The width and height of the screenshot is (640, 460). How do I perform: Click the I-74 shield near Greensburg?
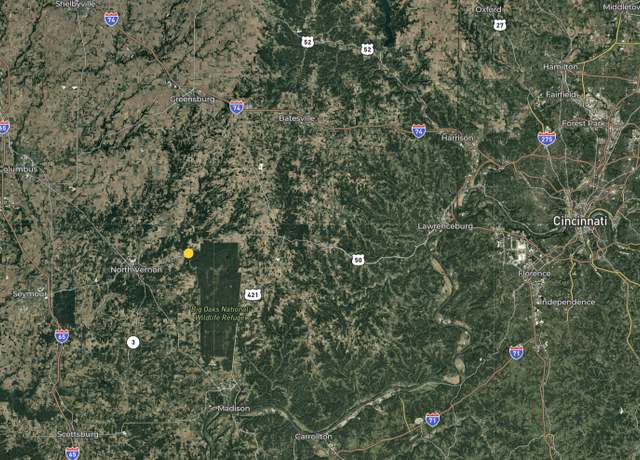(236, 107)
